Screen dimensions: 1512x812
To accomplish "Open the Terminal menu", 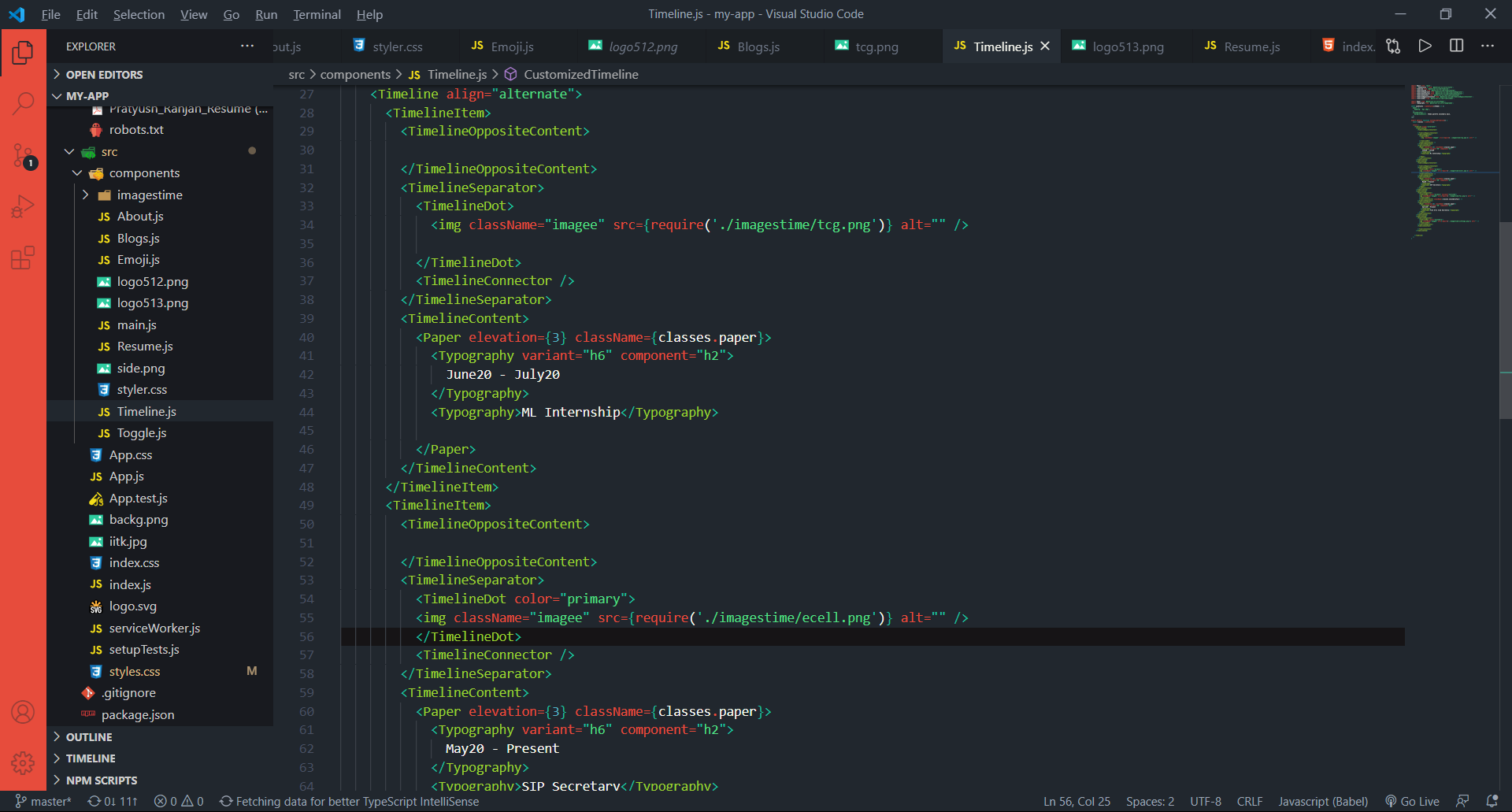I will tap(317, 14).
